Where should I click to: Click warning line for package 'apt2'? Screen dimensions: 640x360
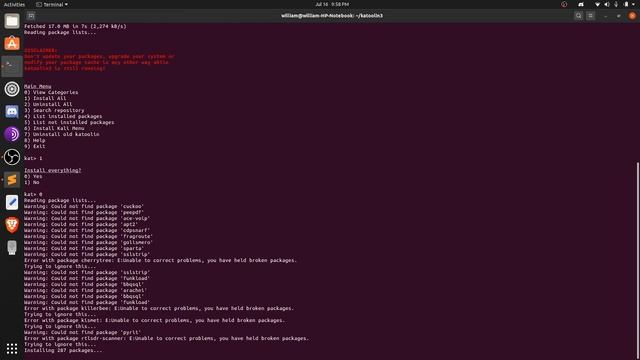tap(81, 224)
